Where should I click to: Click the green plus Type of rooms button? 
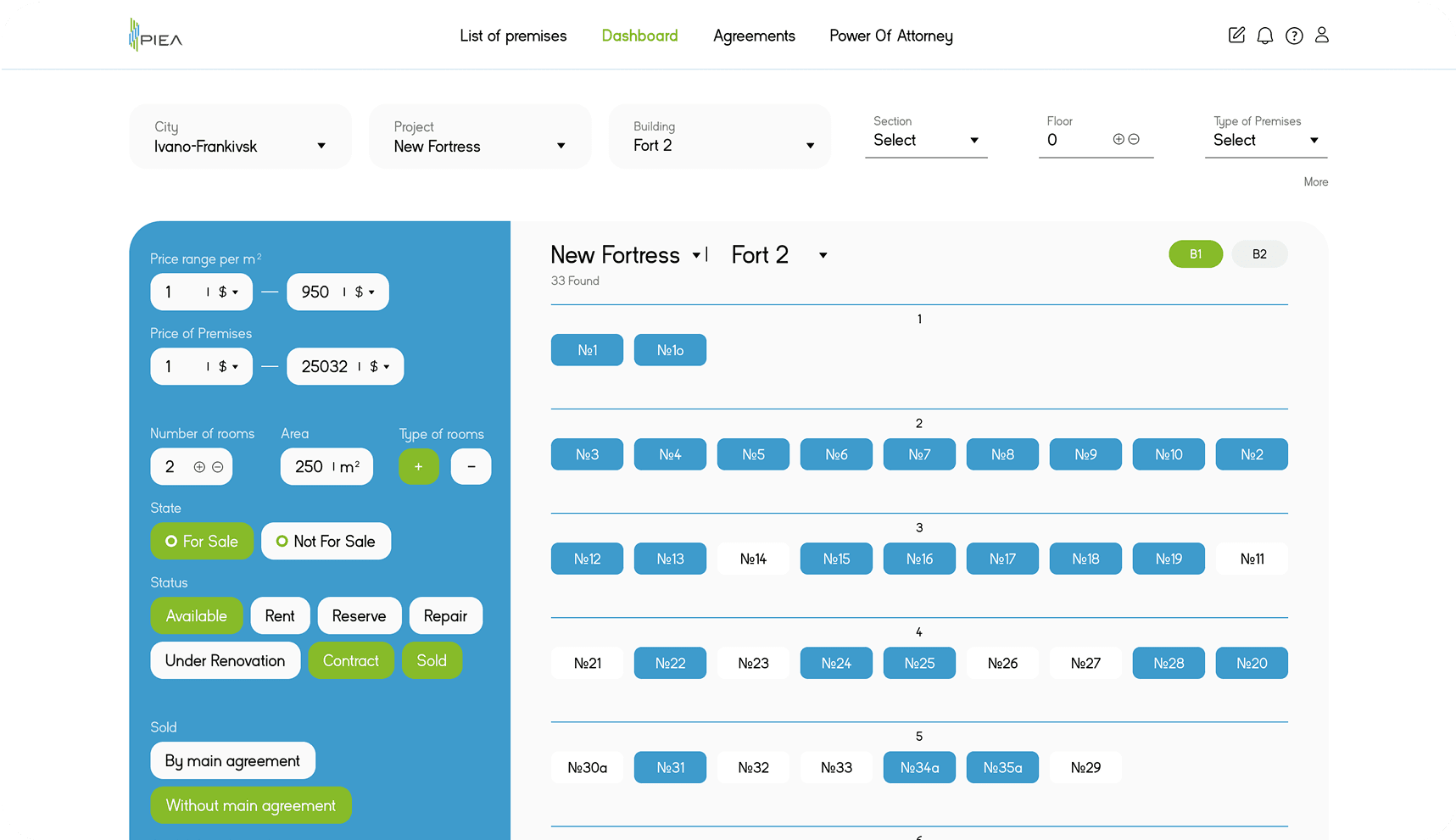418,467
